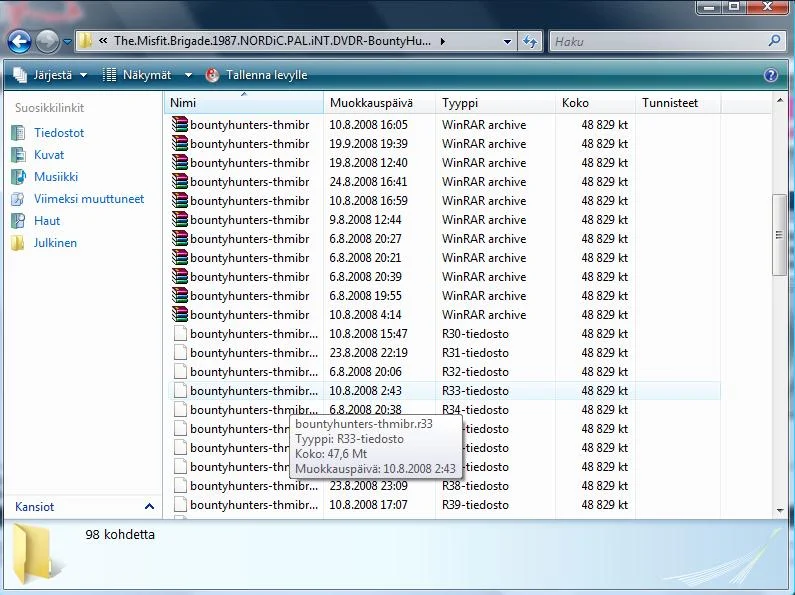Expand the Kansiot folders pane
This screenshot has height=595, width=795.
149,507
